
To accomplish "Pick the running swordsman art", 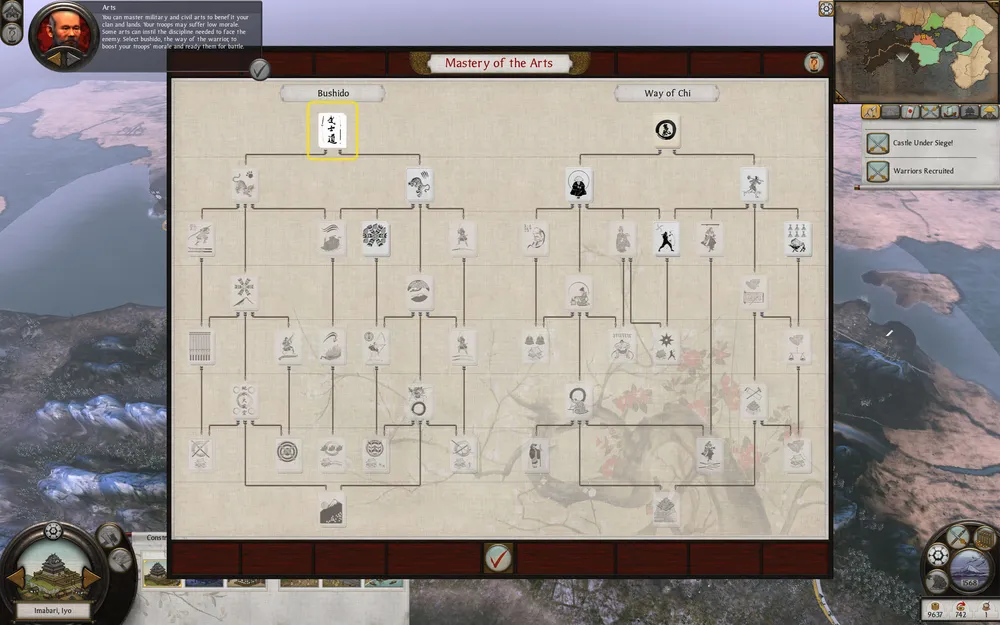I will (x=288, y=347).
